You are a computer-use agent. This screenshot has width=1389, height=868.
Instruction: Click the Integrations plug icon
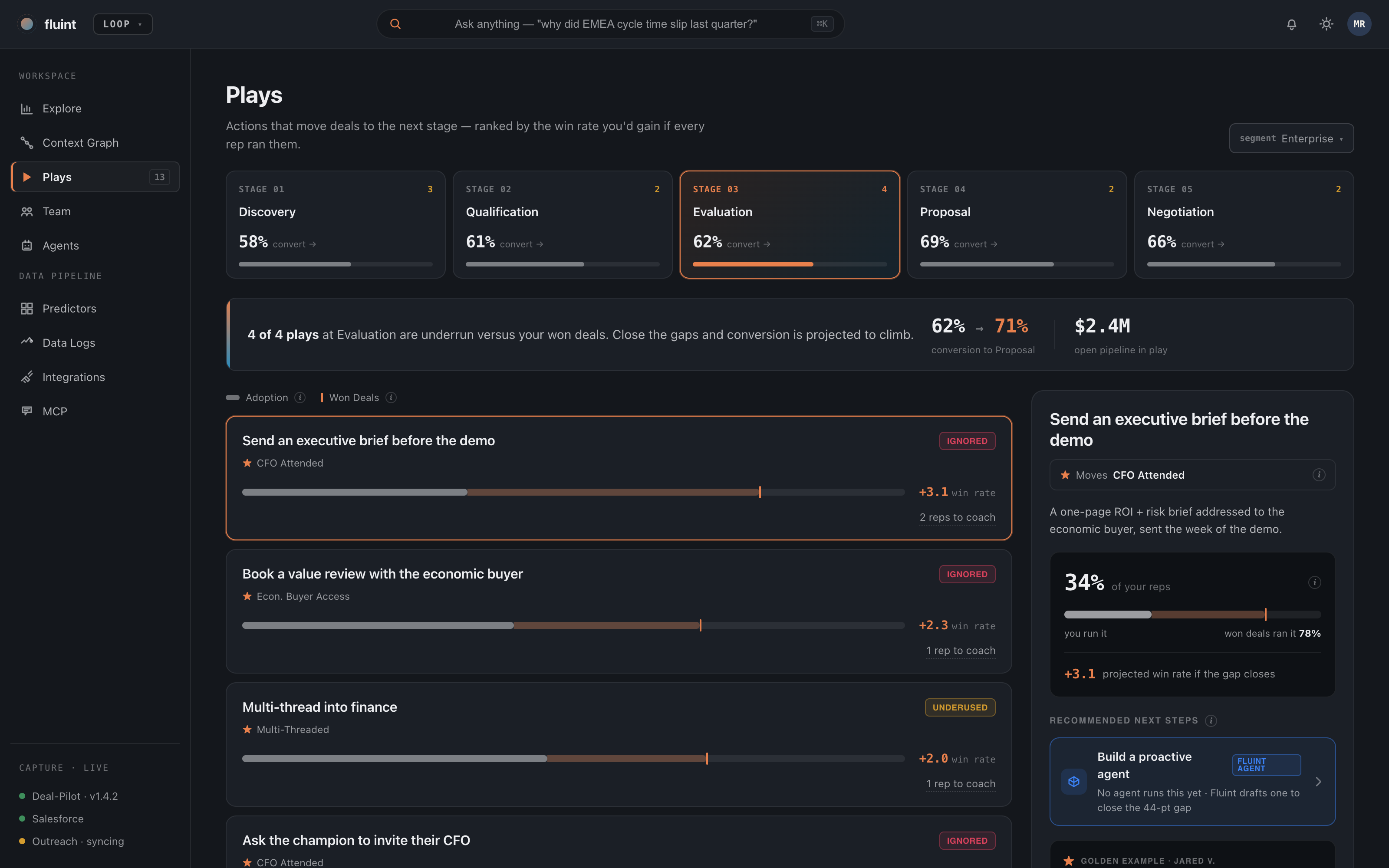tap(27, 377)
